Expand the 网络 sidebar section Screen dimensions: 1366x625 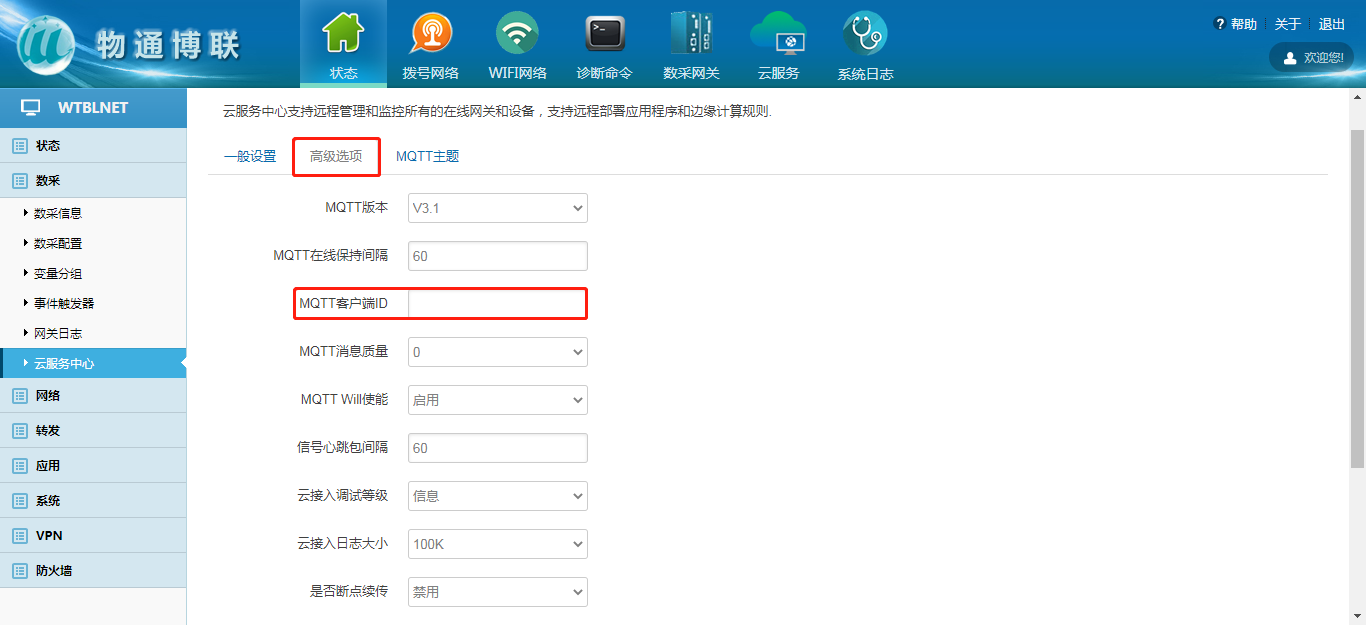[x=48, y=396]
